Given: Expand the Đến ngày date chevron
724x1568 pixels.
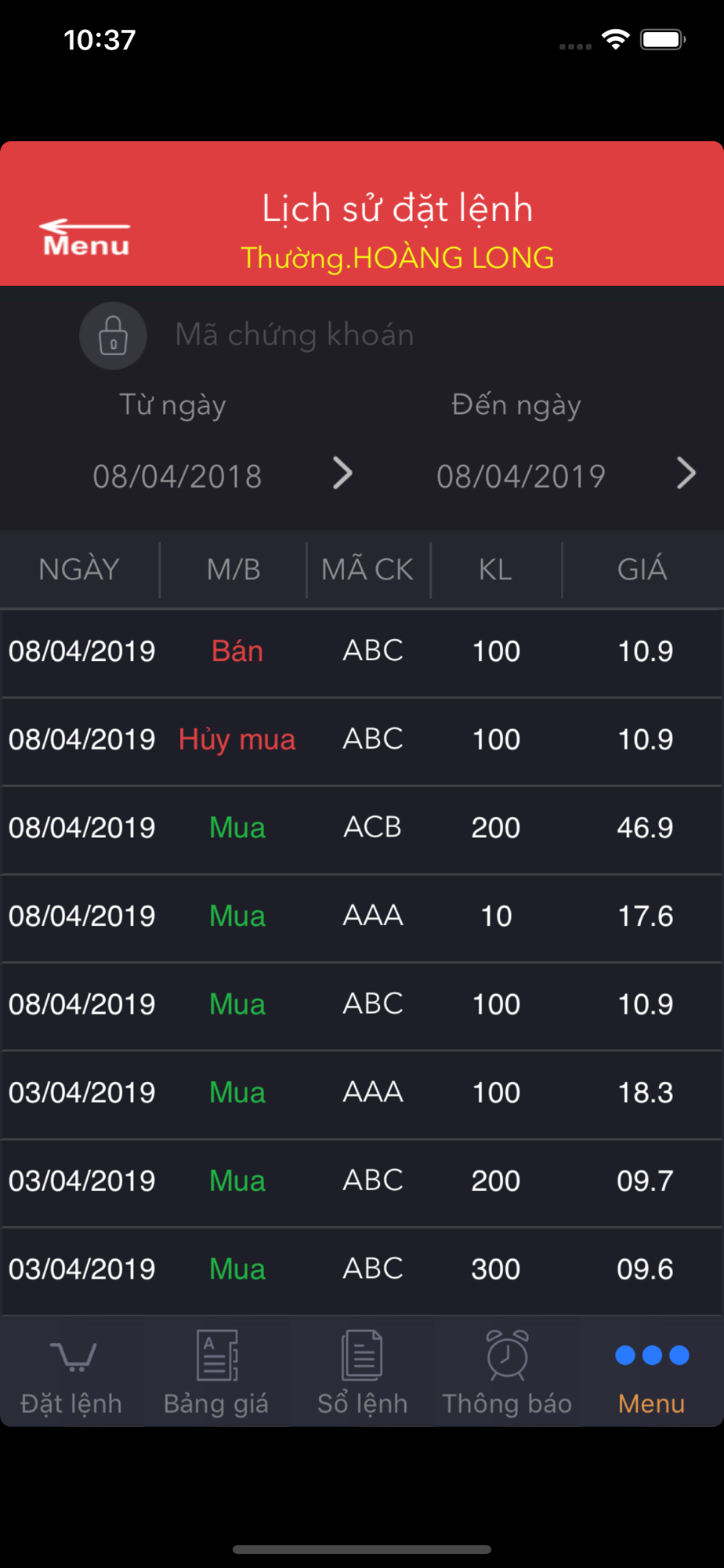Looking at the screenshot, I should [x=686, y=474].
